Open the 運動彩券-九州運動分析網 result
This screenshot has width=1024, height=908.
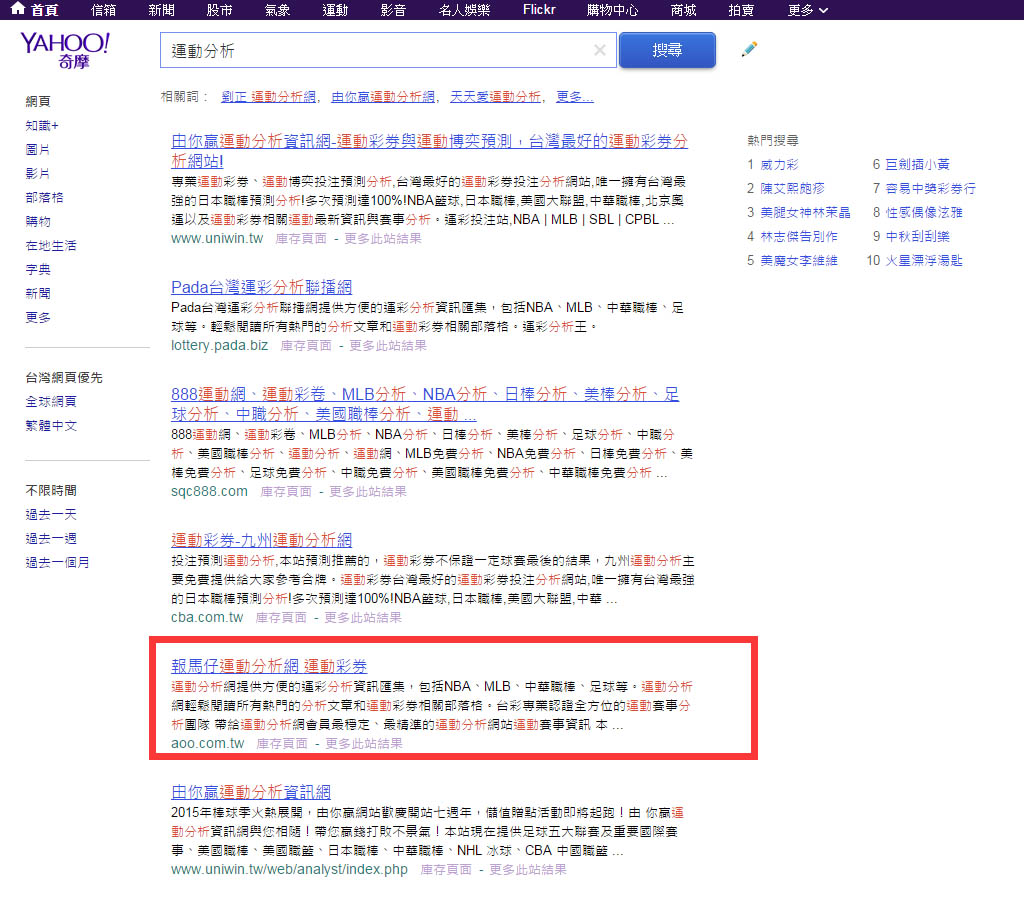[x=261, y=540]
